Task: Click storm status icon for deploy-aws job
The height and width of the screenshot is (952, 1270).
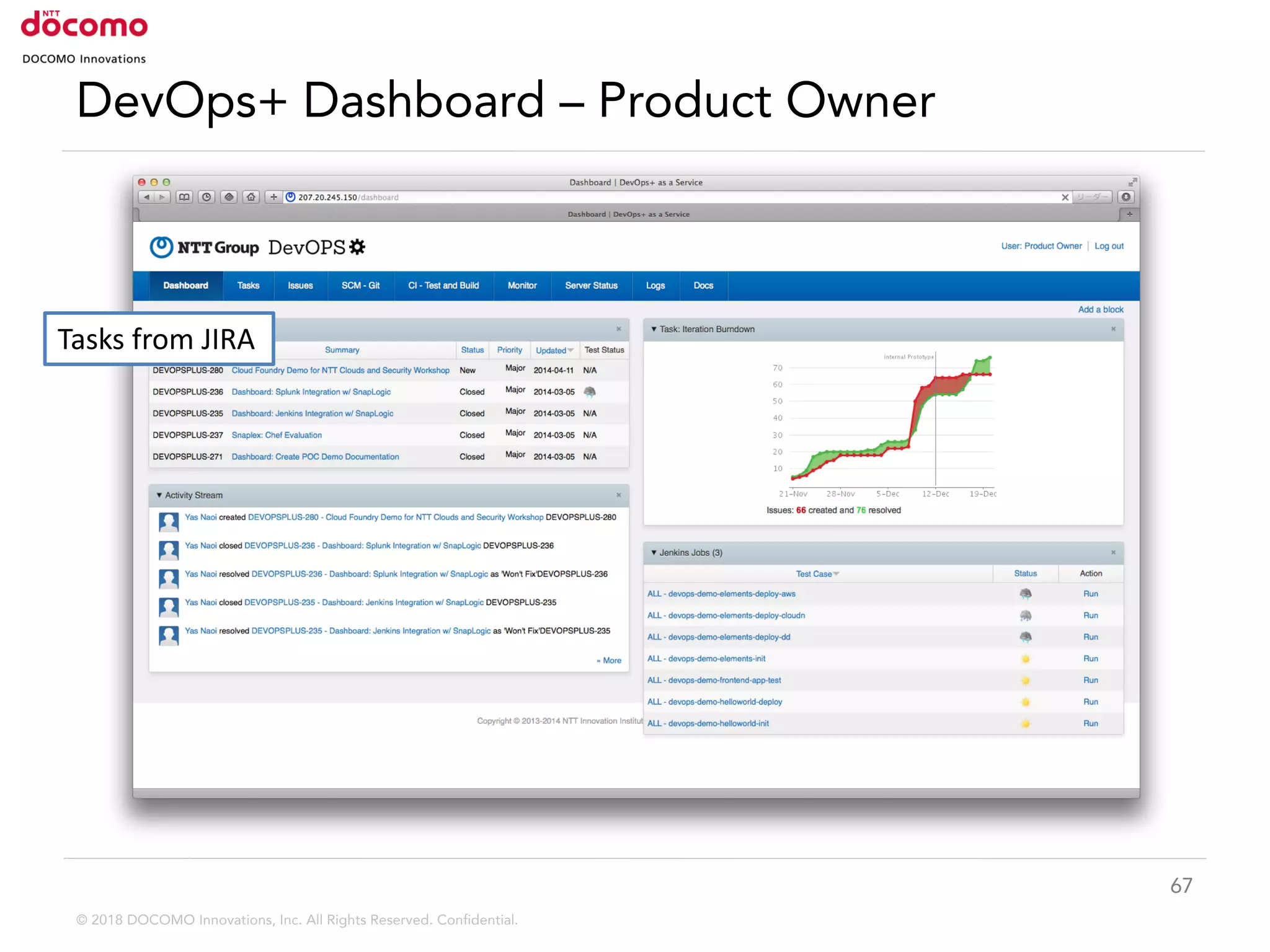Action: click(x=1026, y=594)
